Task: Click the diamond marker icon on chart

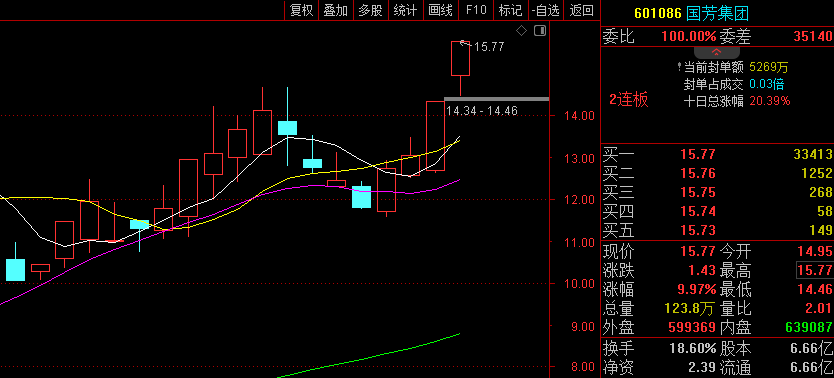Action: coord(522,31)
